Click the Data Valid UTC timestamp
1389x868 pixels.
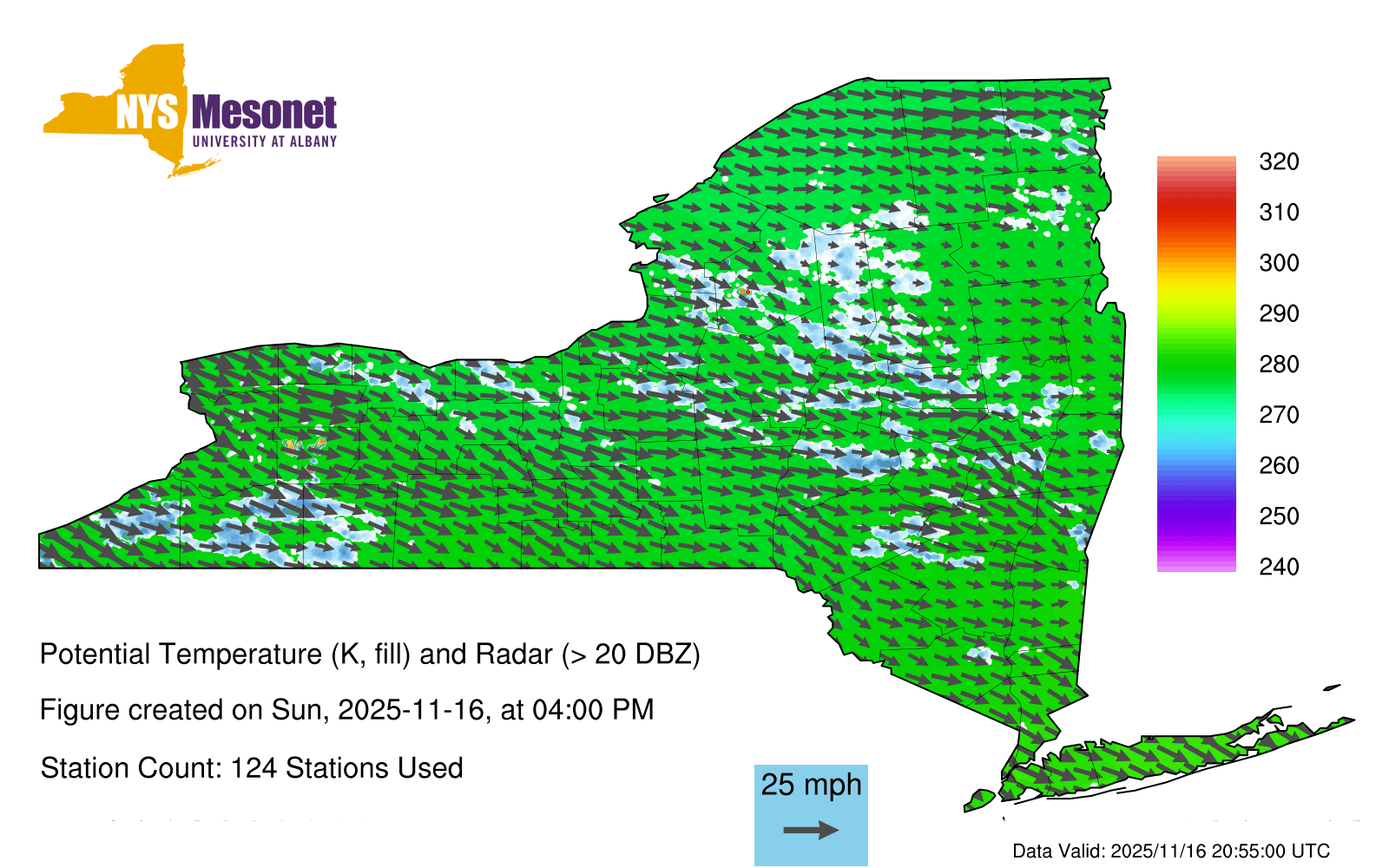coord(1171,851)
